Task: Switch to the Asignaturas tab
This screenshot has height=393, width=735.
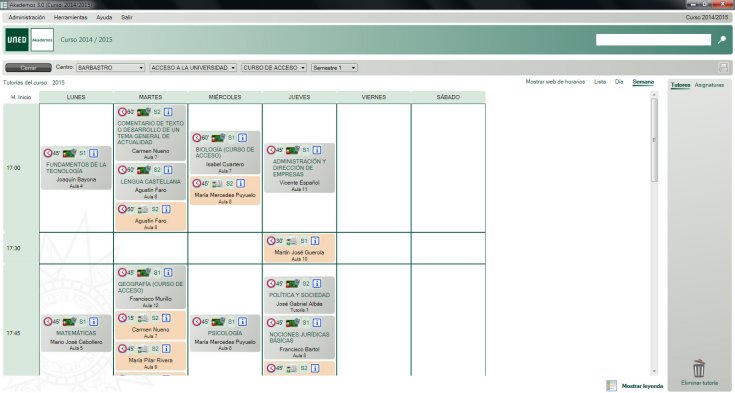Action: [709, 85]
